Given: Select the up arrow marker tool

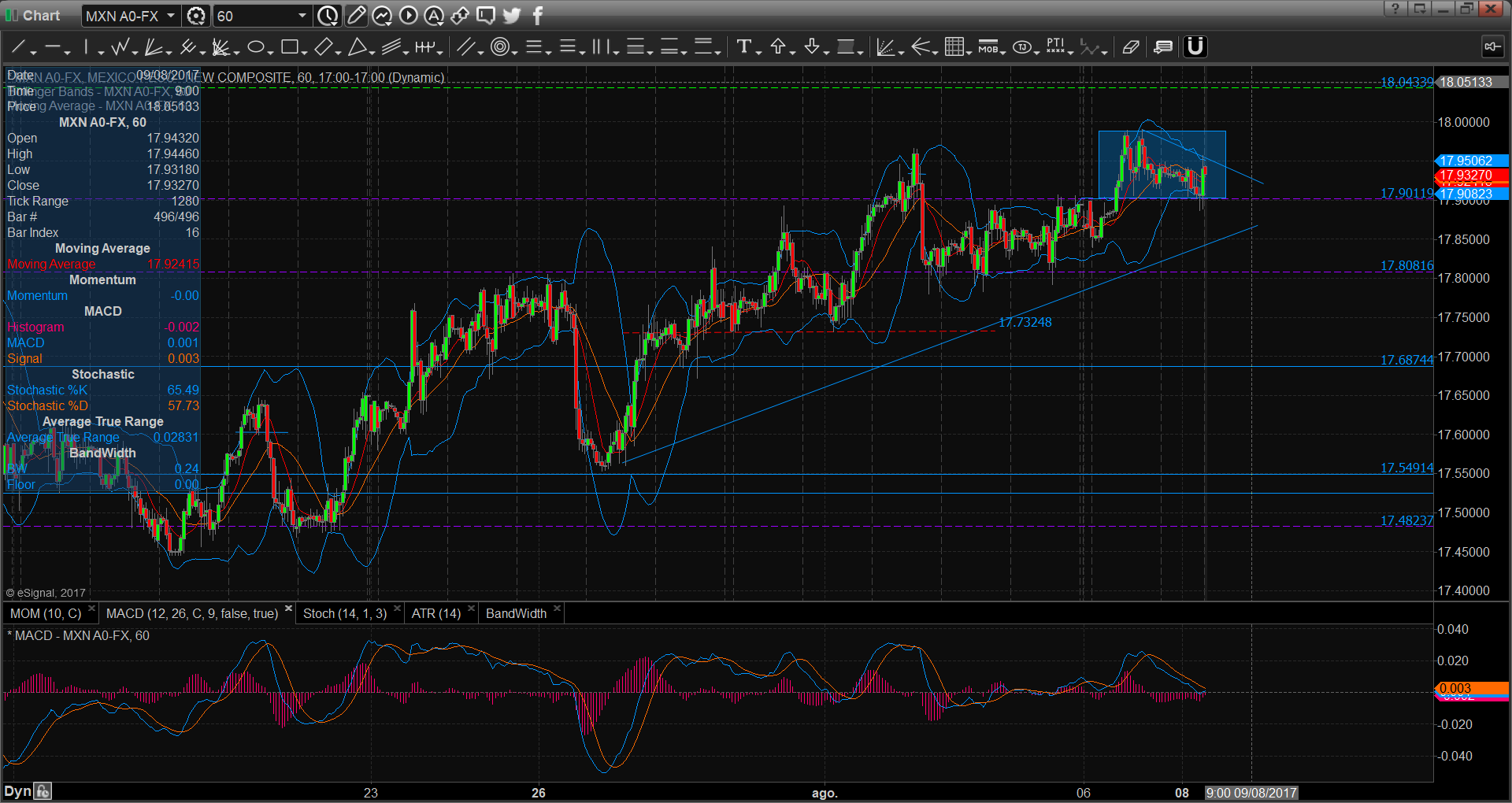Looking at the screenshot, I should [778, 47].
